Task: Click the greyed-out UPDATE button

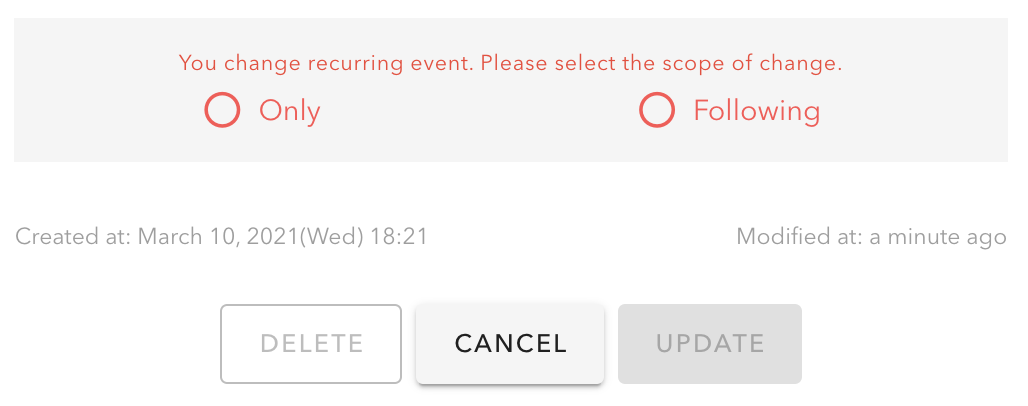Action: click(710, 344)
